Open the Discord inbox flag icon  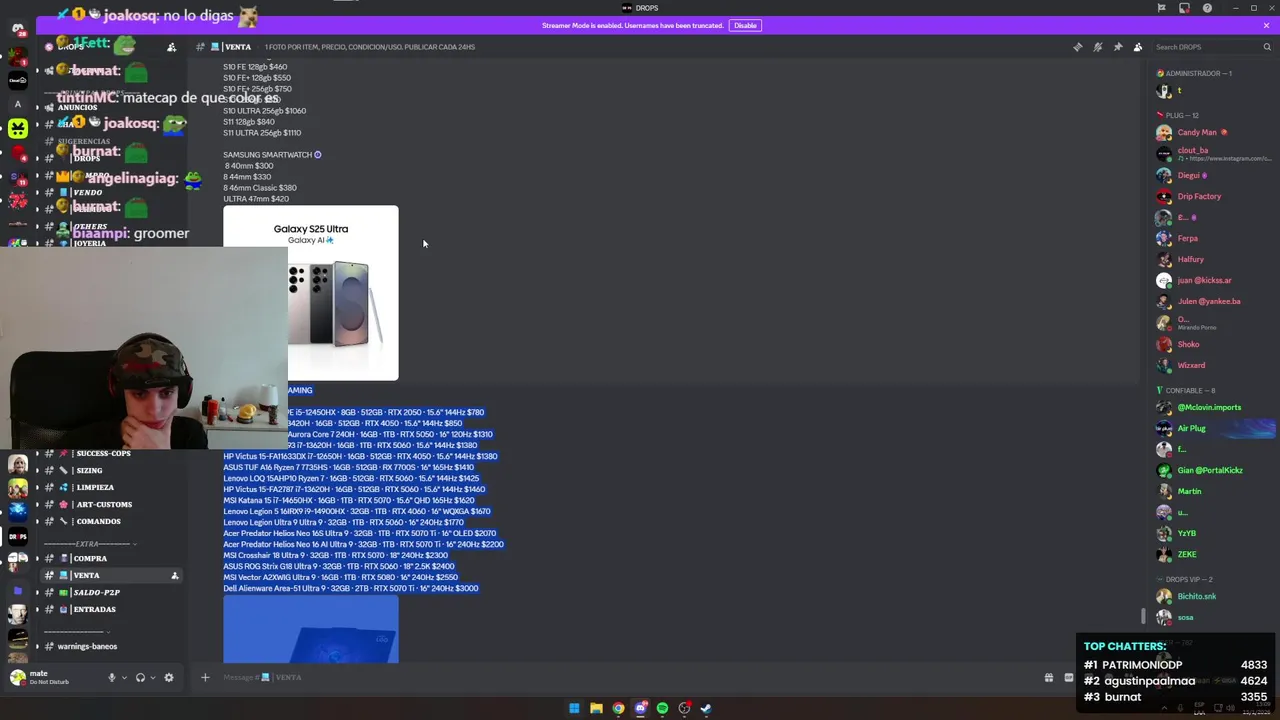click(x=1161, y=8)
